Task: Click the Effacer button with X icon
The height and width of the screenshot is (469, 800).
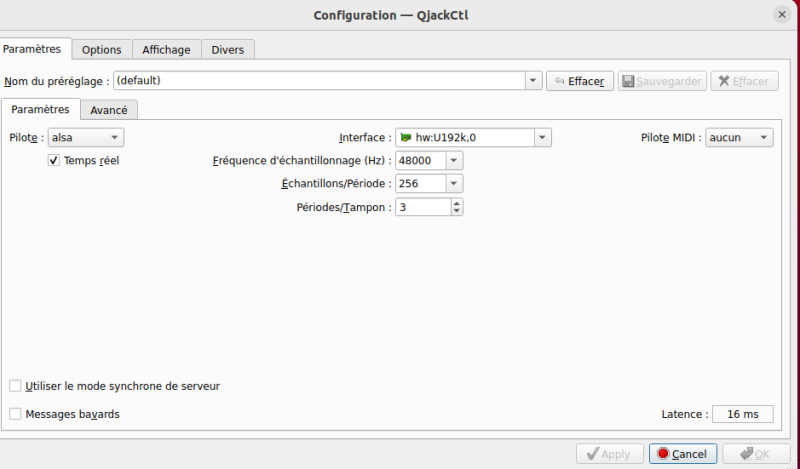Action: click(x=744, y=81)
